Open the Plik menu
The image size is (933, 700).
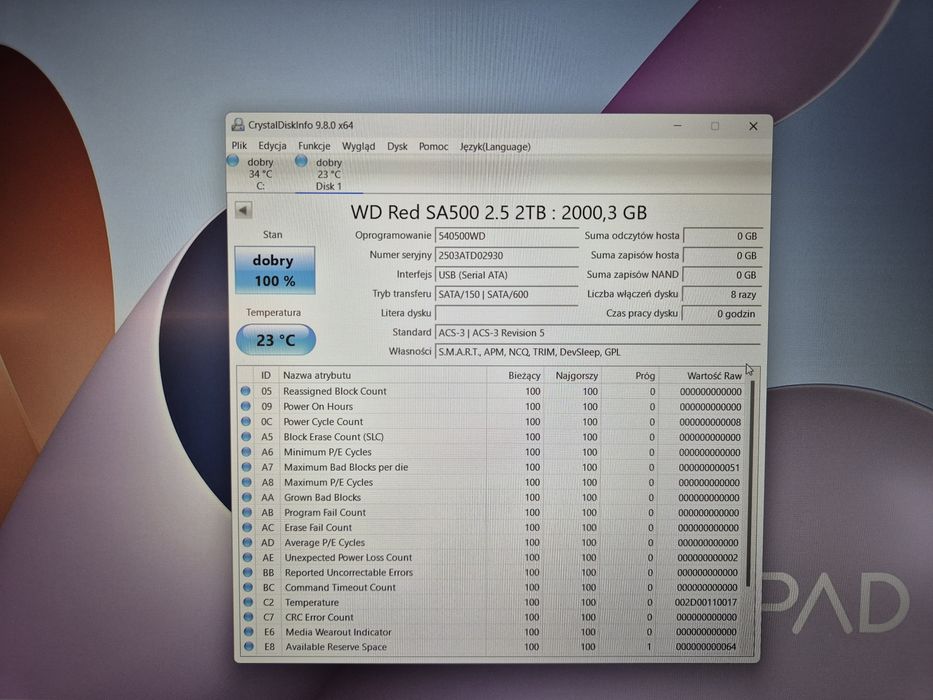[x=239, y=146]
